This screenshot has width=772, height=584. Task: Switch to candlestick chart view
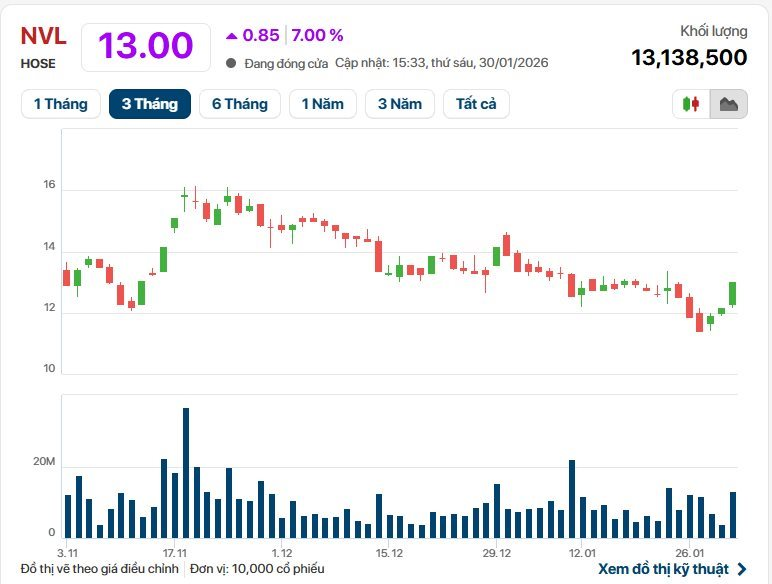click(691, 104)
